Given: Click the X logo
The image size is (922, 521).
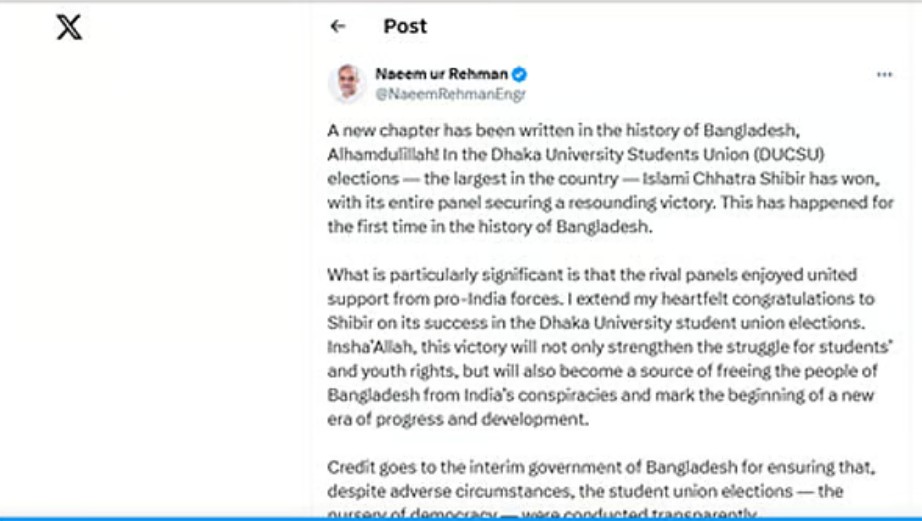Looking at the screenshot, I should click(69, 27).
